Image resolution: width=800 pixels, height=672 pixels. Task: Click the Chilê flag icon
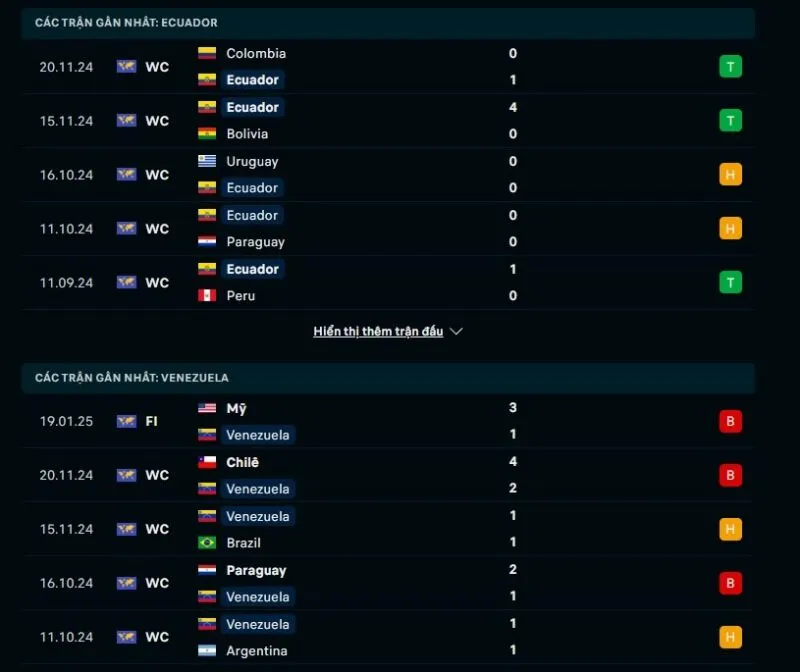pyautogui.click(x=207, y=462)
